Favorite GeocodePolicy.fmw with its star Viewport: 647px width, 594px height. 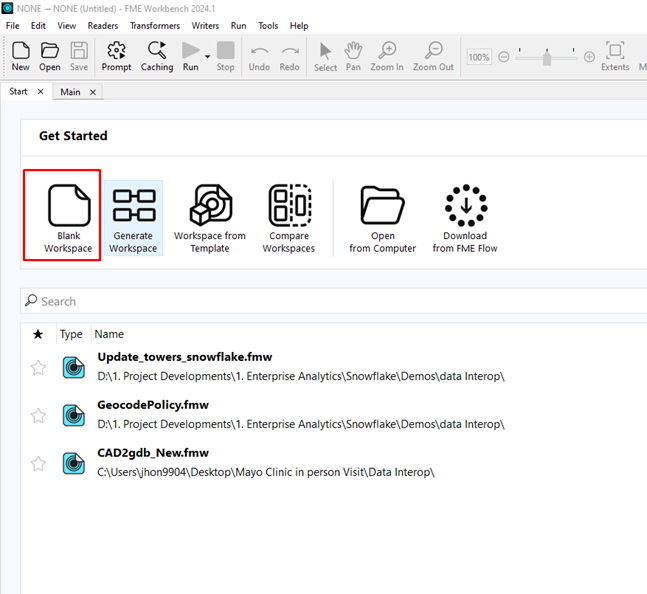point(38,415)
